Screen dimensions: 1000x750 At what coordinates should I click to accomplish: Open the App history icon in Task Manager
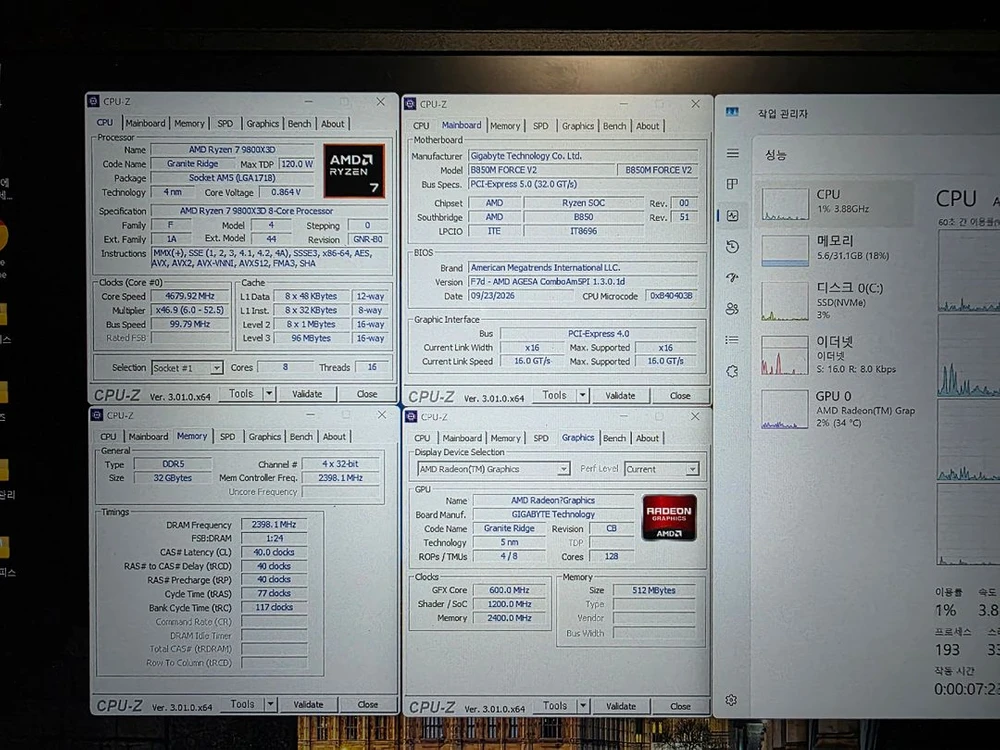pyautogui.click(x=732, y=246)
